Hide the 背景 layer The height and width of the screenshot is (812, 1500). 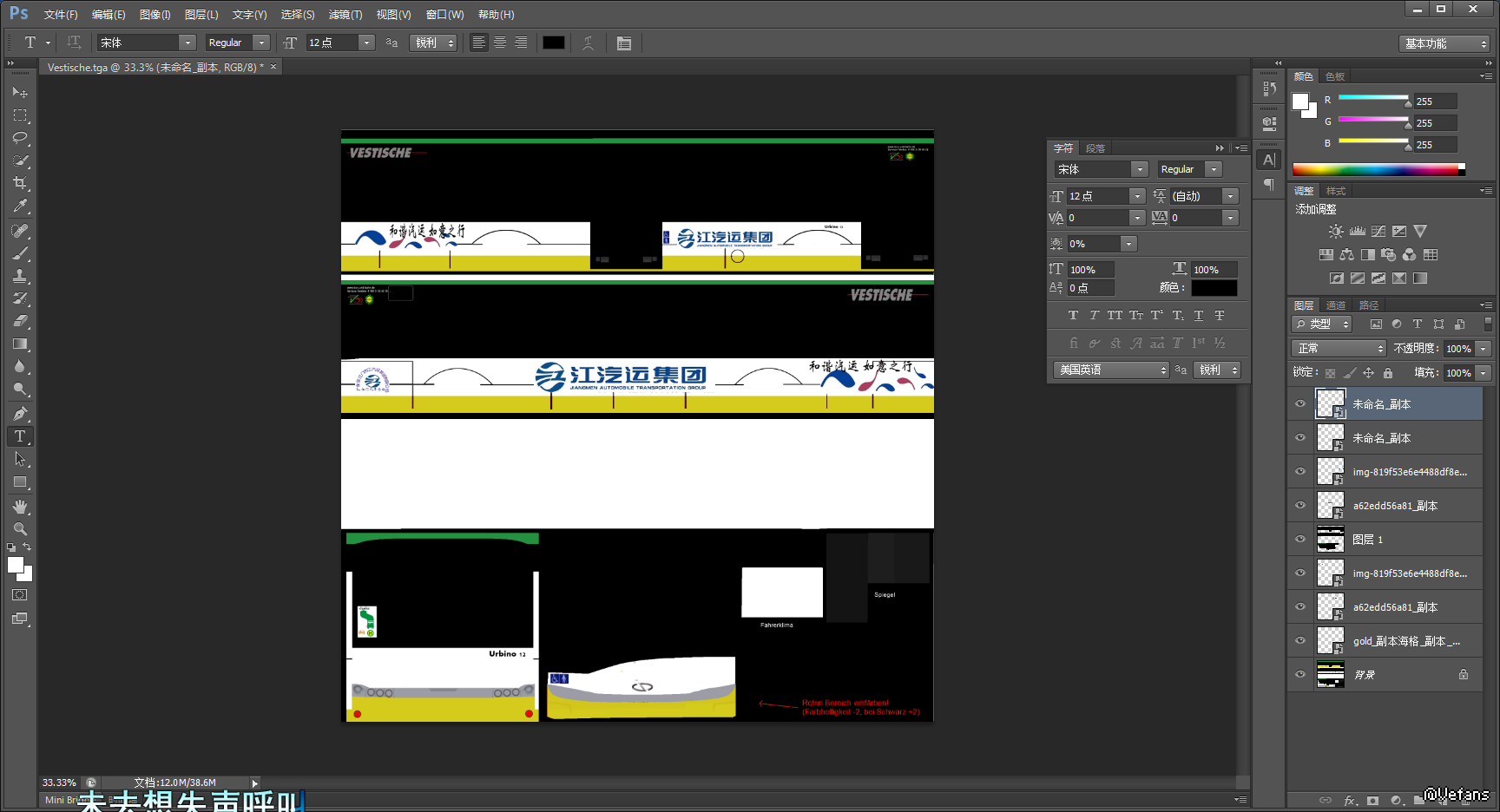point(1300,674)
